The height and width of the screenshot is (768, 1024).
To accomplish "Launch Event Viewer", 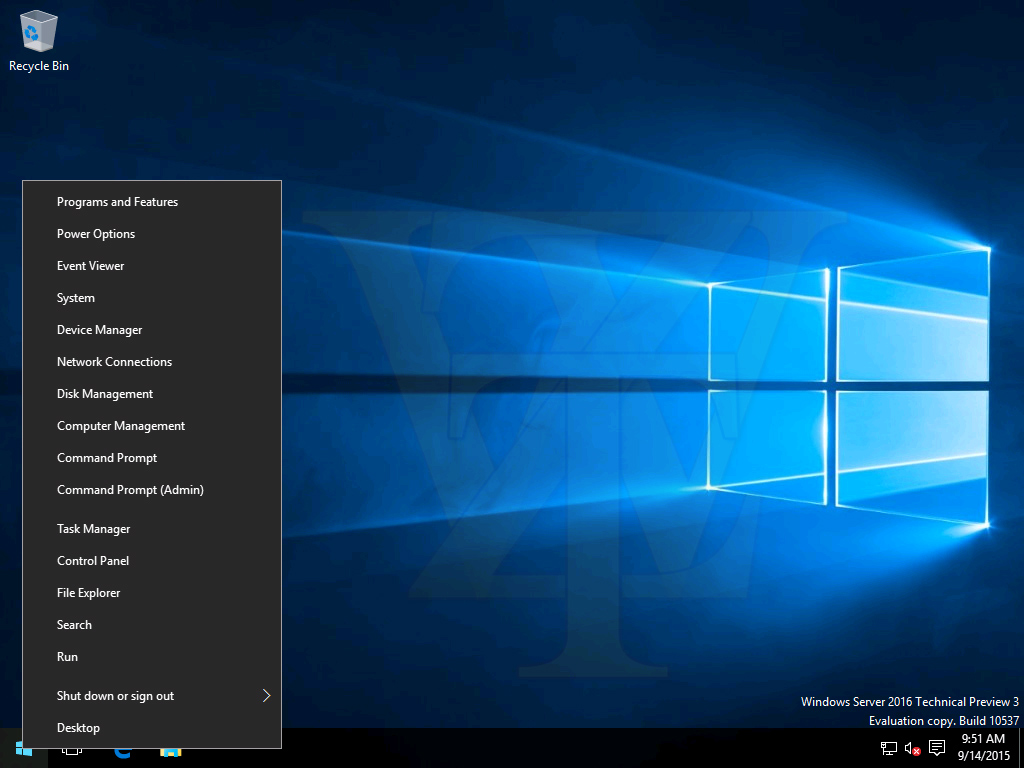I will click(x=91, y=266).
